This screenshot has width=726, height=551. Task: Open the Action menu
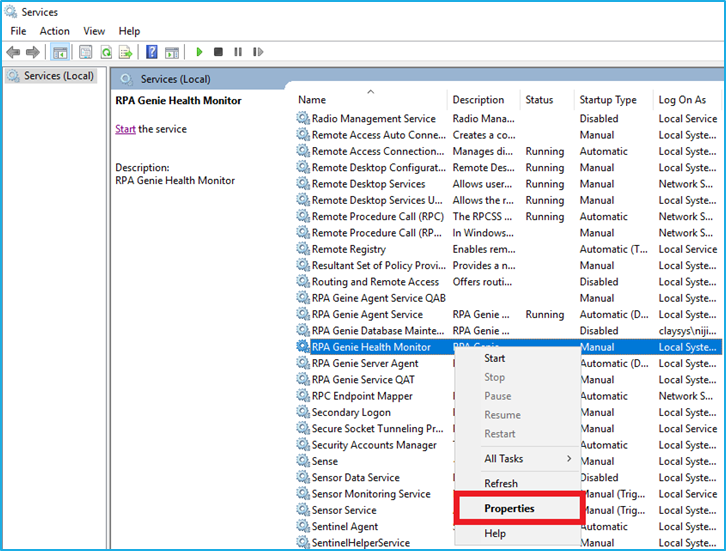pos(55,31)
